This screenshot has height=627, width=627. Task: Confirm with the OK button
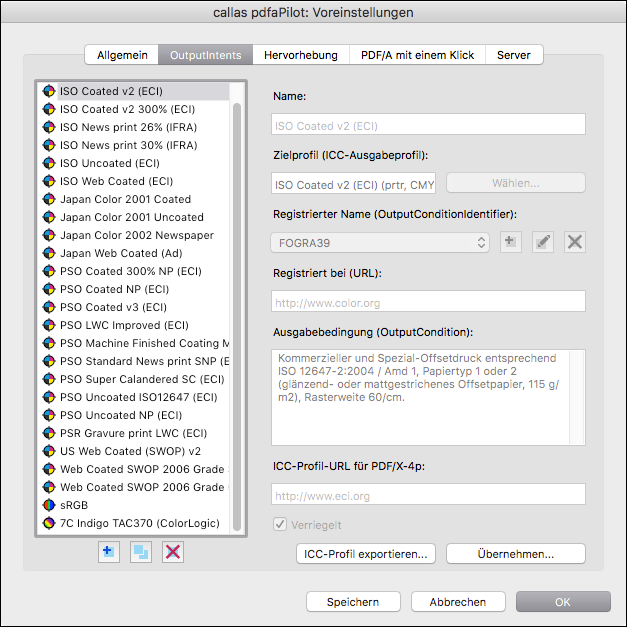(x=563, y=602)
